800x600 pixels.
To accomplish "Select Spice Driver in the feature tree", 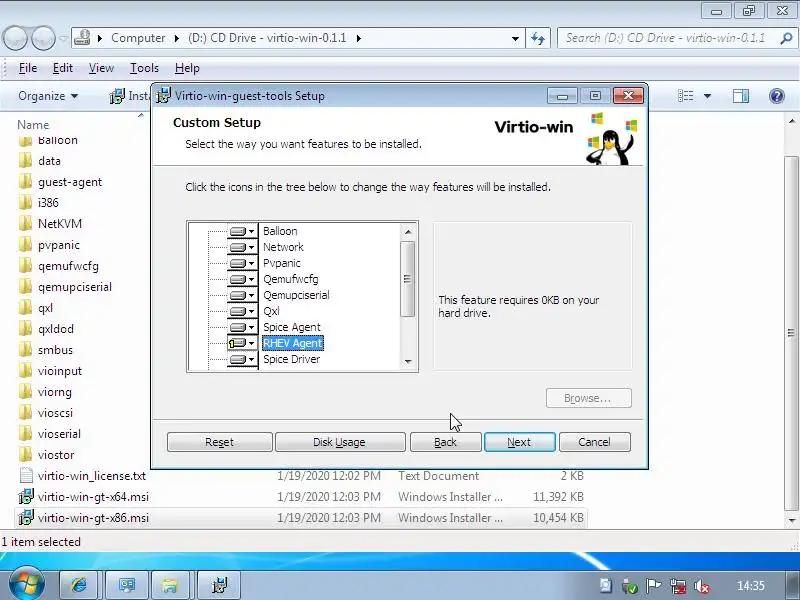I will click(x=292, y=359).
